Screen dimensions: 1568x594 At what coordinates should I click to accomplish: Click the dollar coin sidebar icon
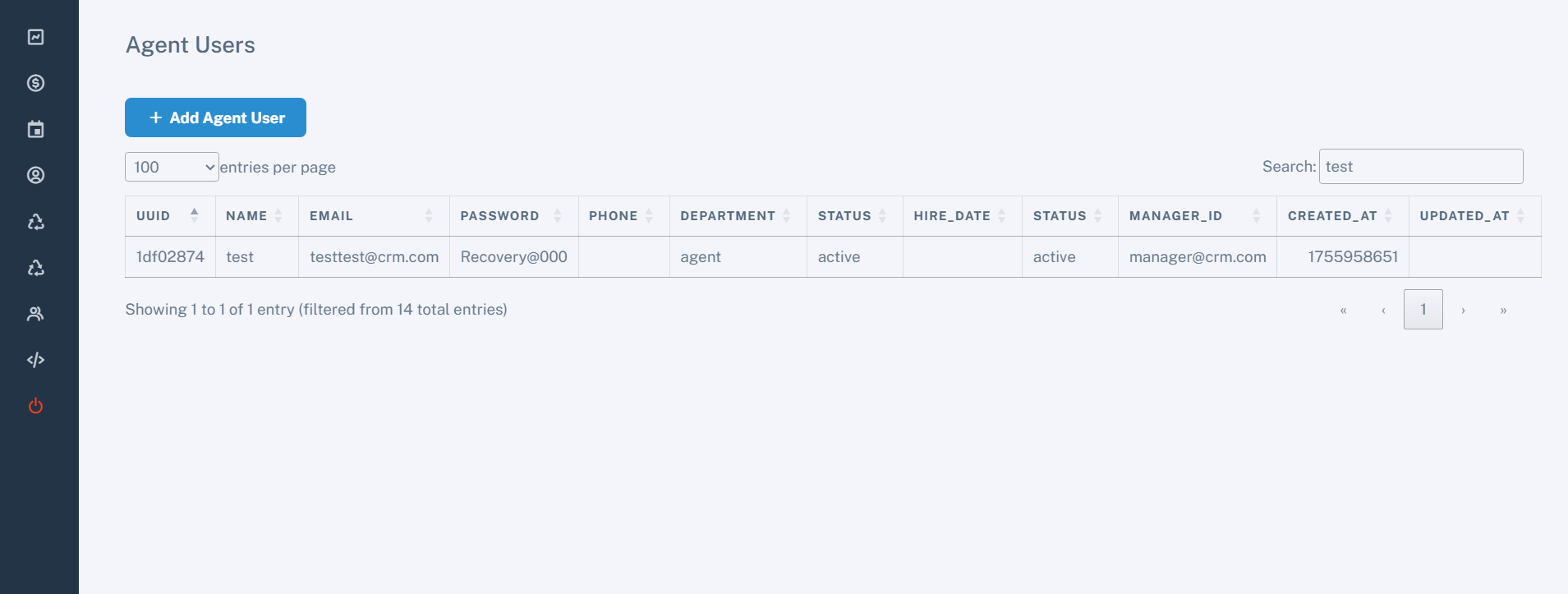tap(35, 83)
